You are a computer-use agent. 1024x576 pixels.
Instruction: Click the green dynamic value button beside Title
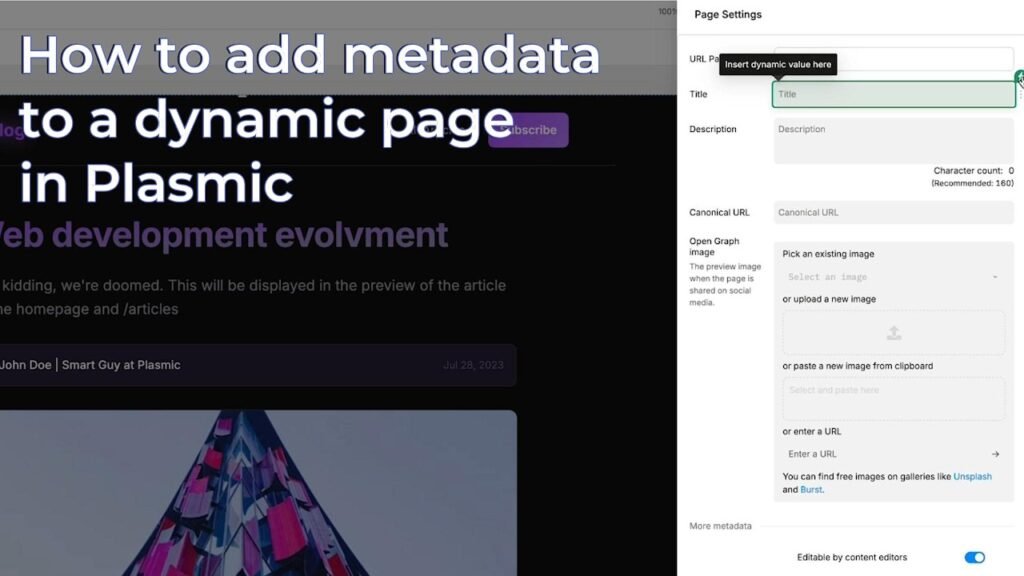point(1019,78)
